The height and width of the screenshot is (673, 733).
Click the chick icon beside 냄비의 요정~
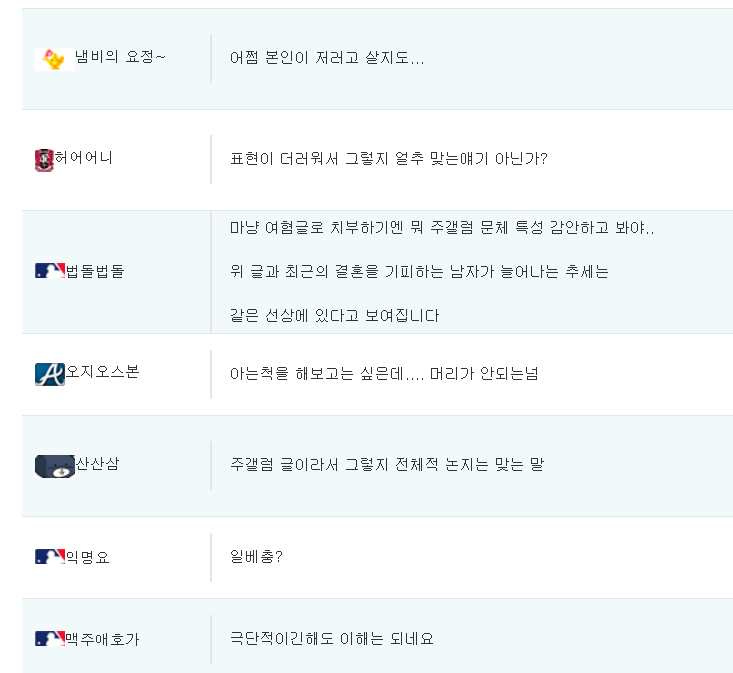[x=53, y=59]
